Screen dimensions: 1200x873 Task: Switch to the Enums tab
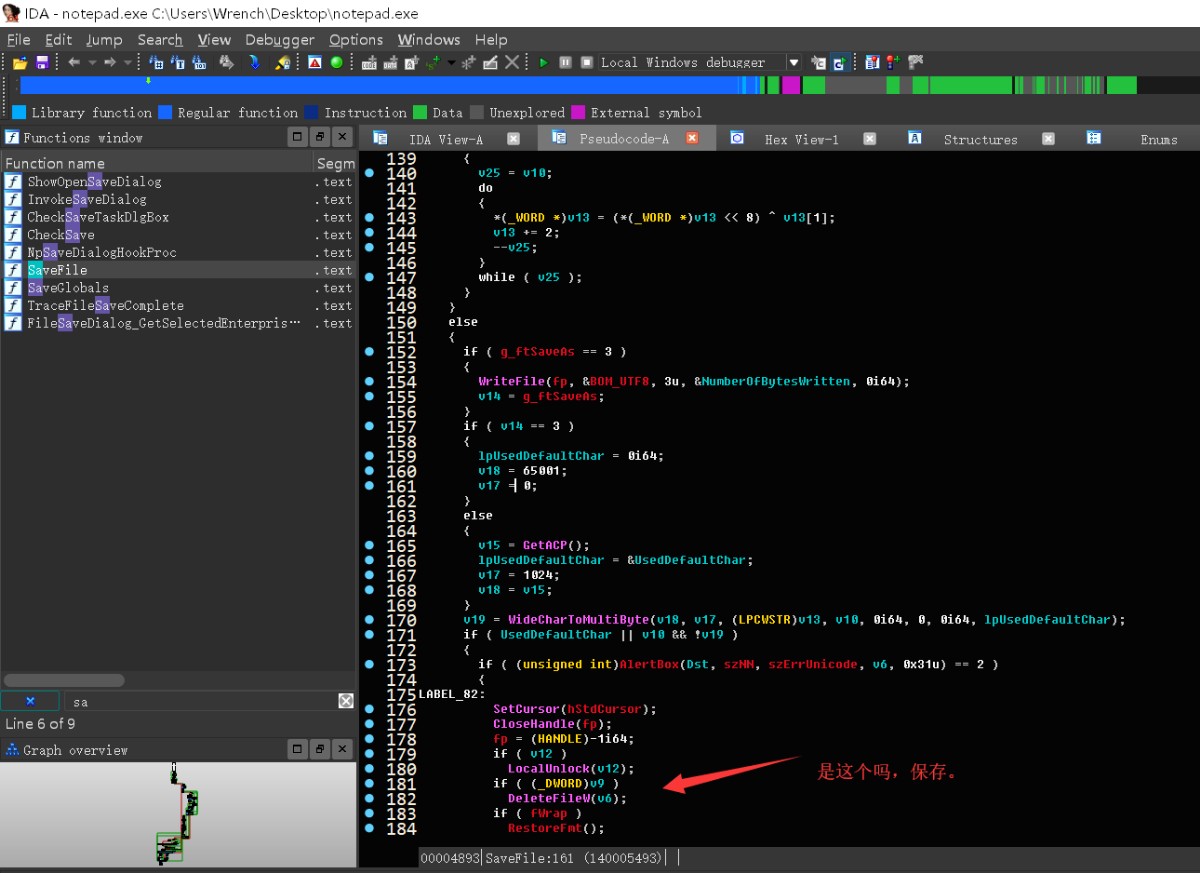point(1159,139)
